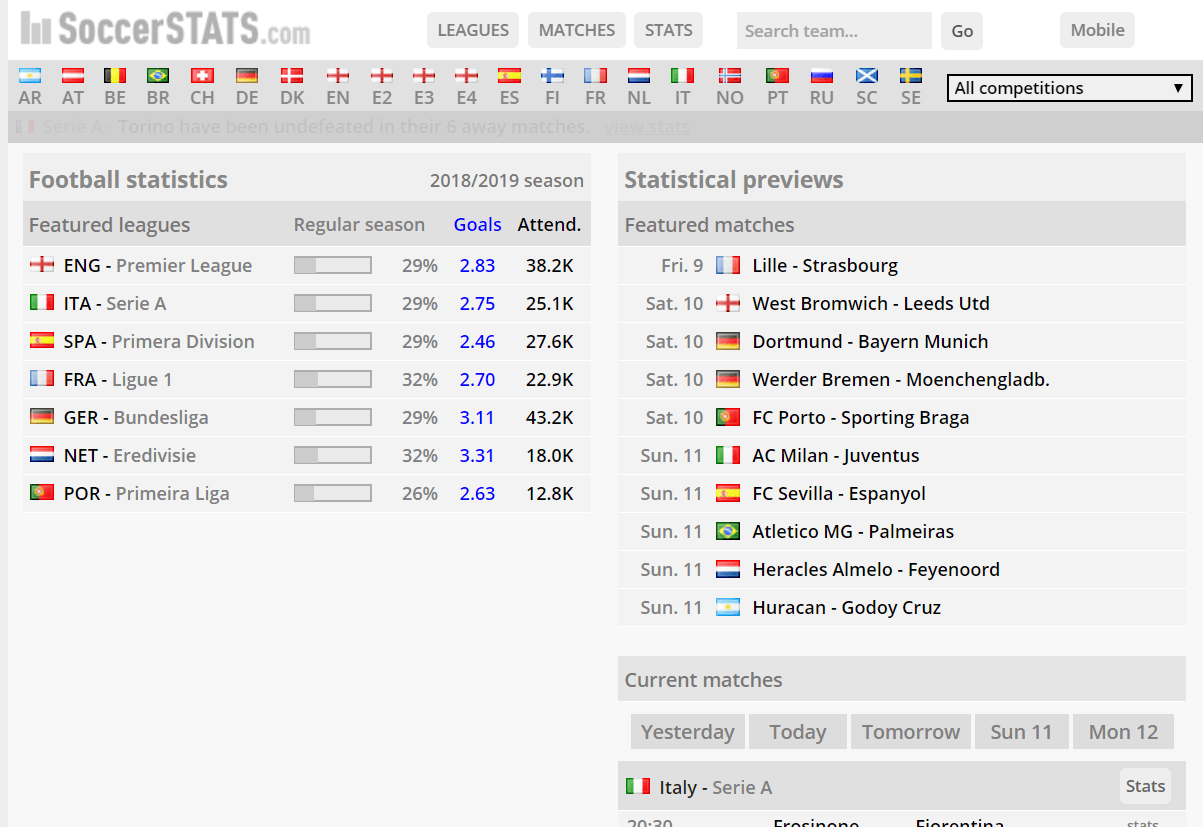Open AC Milan - Juventus preview
The image size is (1203, 827).
tap(836, 455)
